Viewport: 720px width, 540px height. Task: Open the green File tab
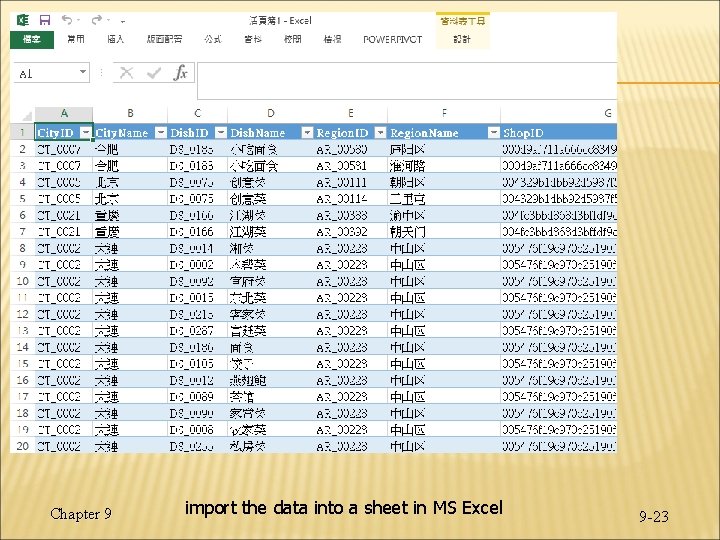[x=32, y=39]
